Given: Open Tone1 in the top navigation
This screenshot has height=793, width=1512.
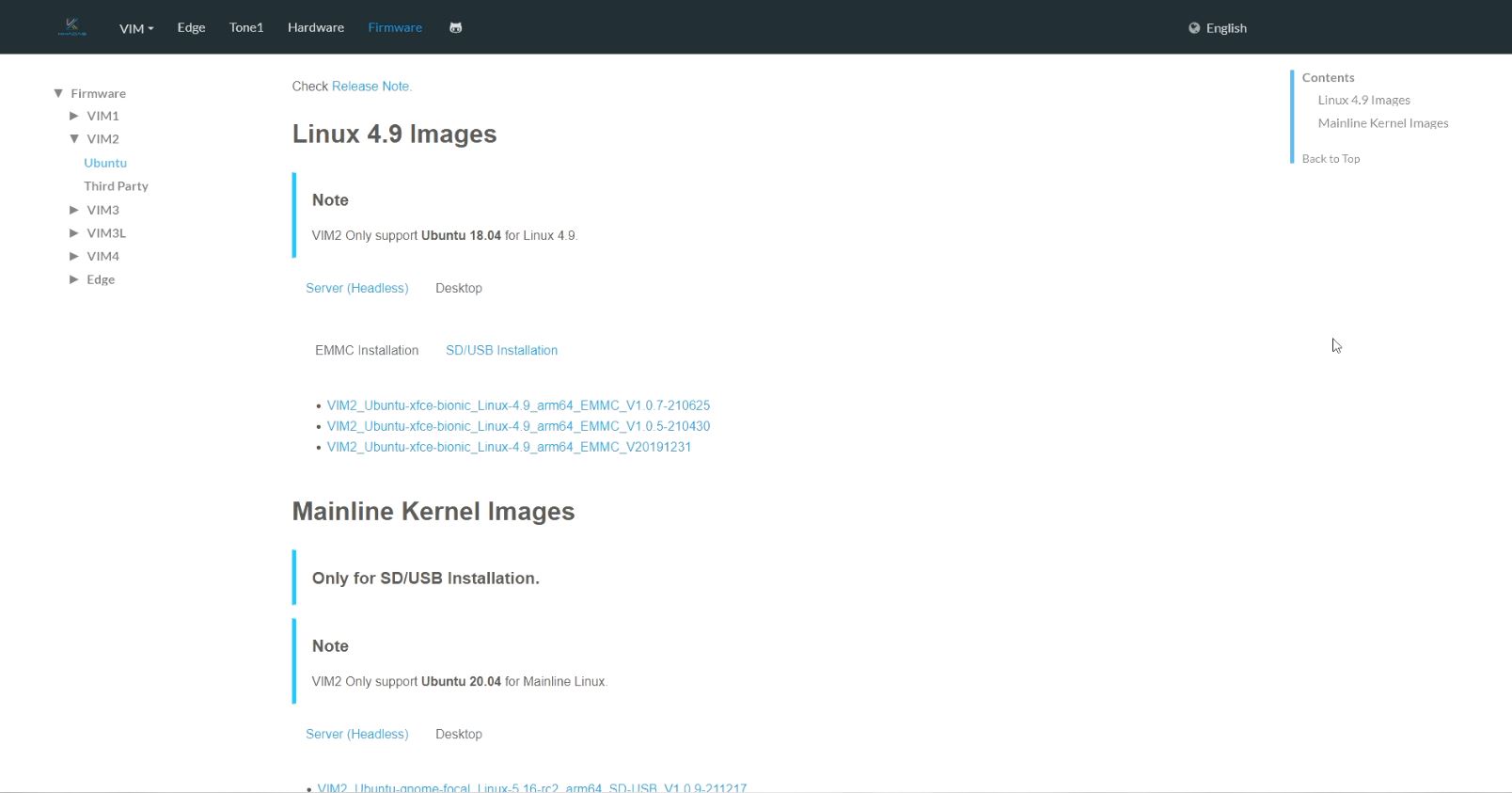Looking at the screenshot, I should click(x=246, y=27).
